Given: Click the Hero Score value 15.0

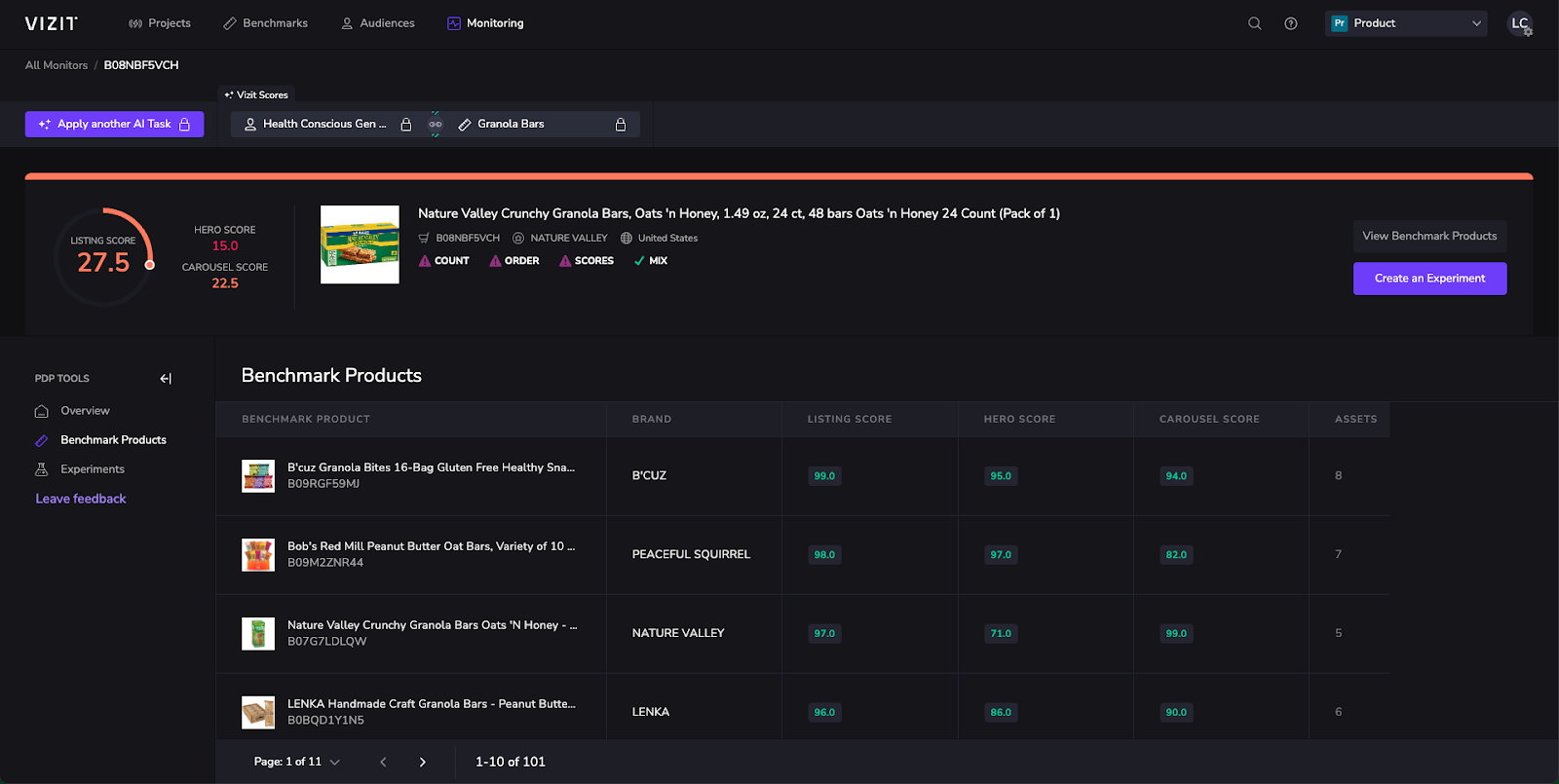Looking at the screenshot, I should tap(225, 246).
